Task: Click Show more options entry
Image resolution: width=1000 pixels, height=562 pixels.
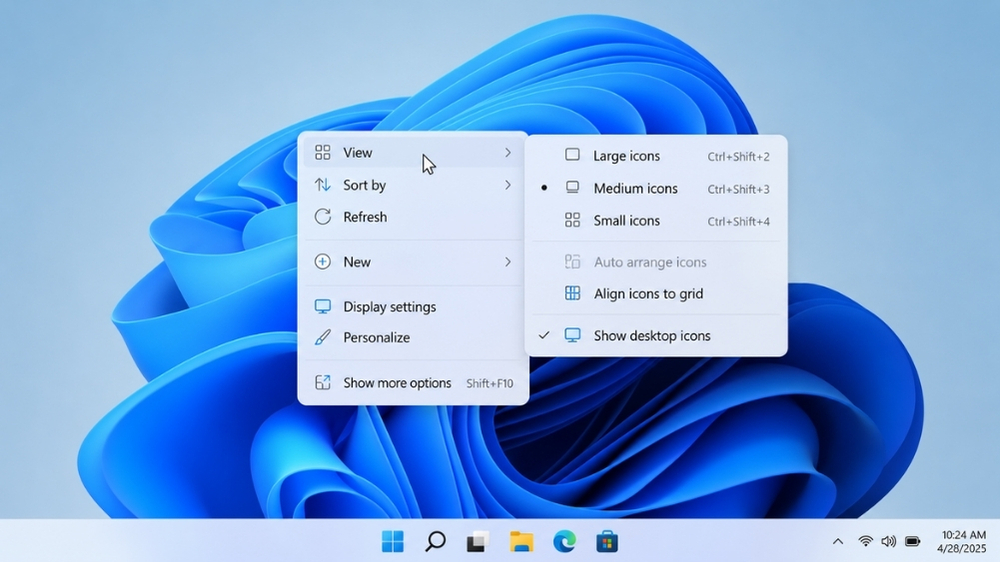Action: tap(413, 383)
